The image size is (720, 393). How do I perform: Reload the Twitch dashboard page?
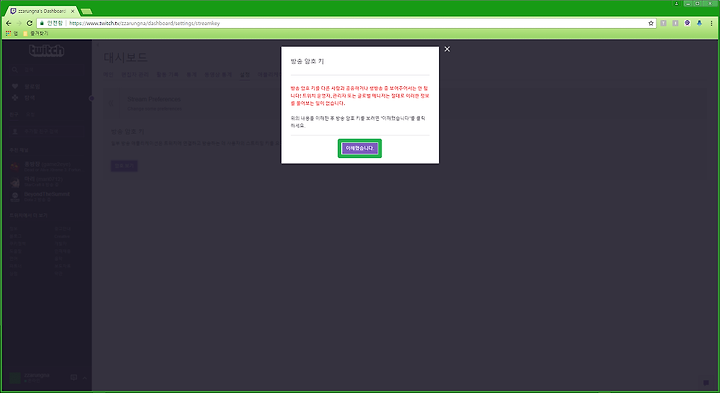29,23
